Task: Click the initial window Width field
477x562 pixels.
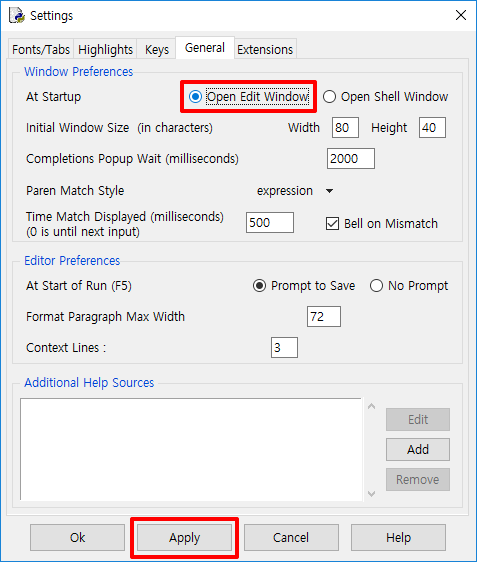Action: (x=345, y=127)
